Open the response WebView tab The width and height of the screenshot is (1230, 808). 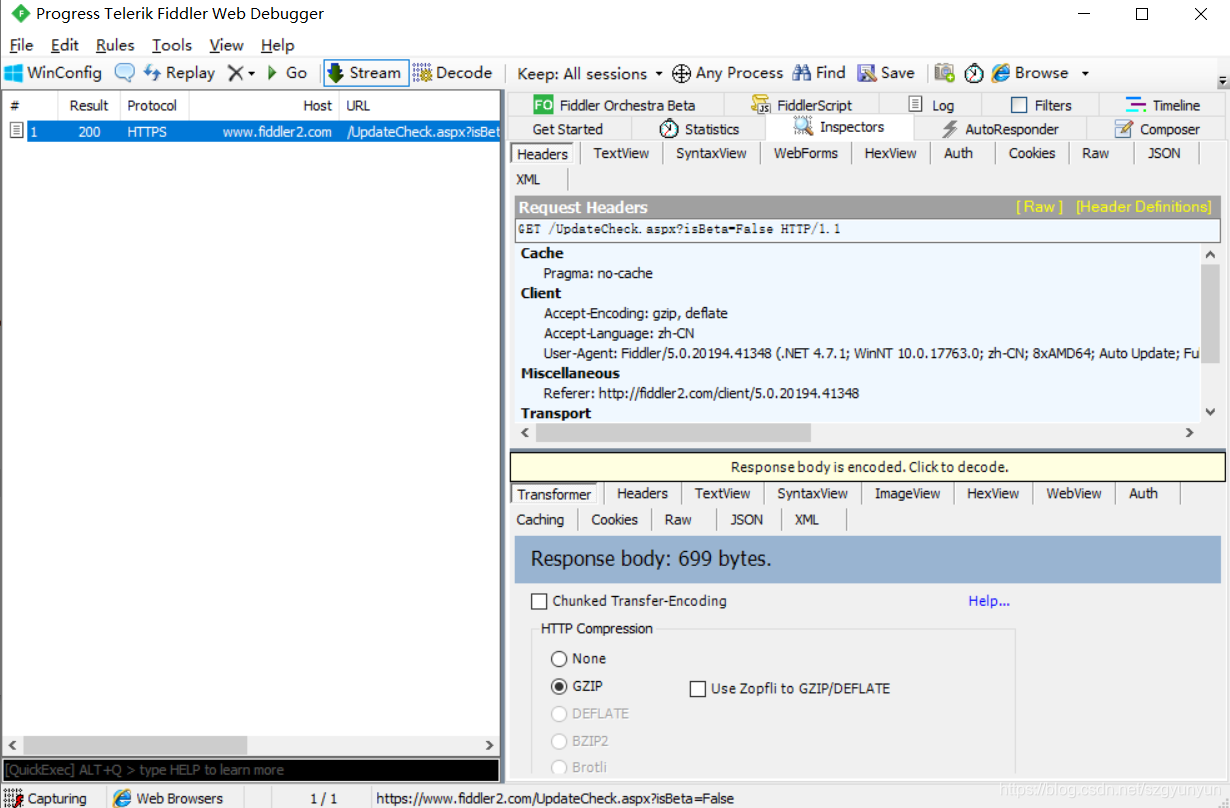point(1074,493)
